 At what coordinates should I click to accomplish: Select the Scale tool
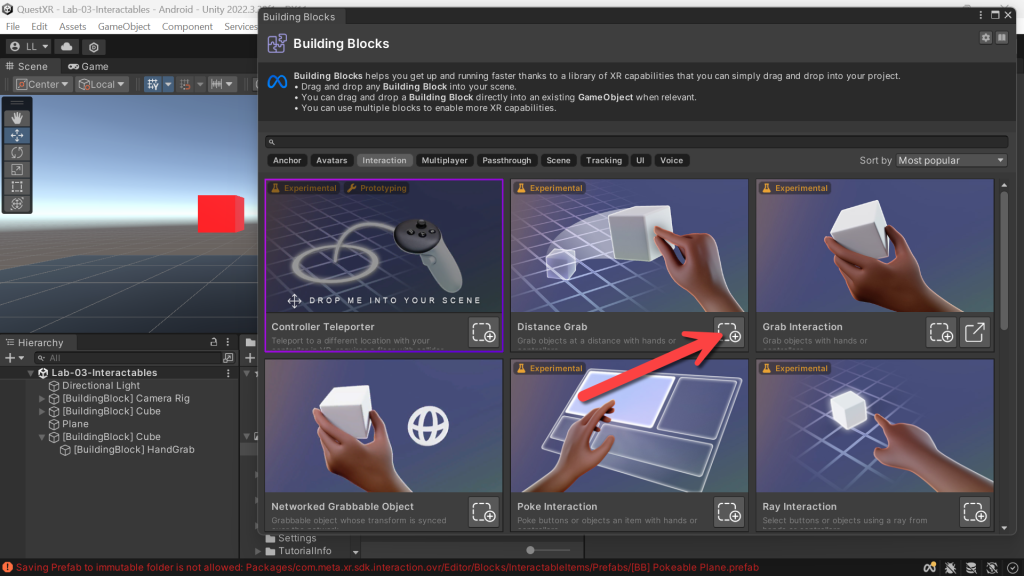tap(17, 170)
